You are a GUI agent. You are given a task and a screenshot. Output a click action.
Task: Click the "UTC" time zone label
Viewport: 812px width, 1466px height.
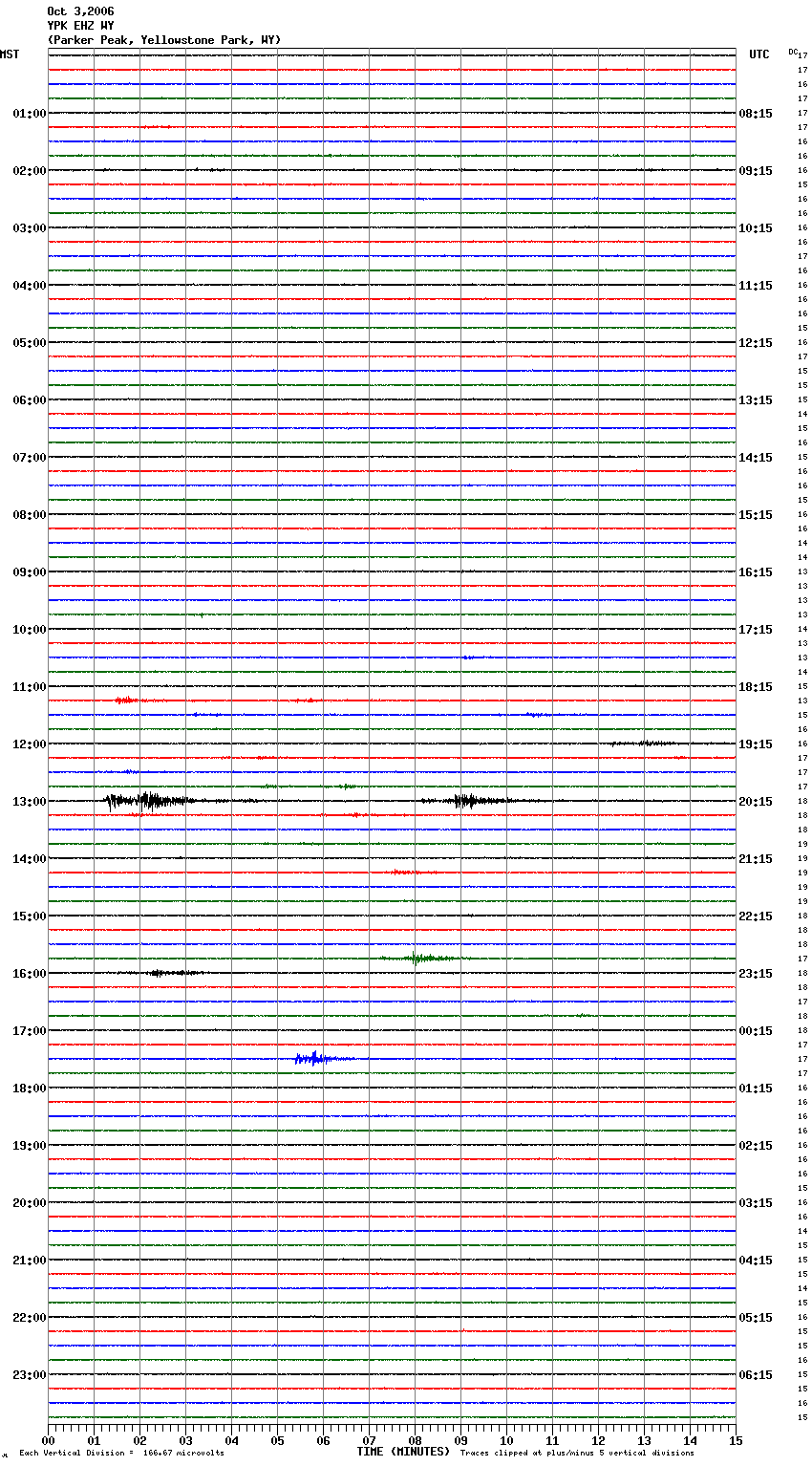pos(759,54)
